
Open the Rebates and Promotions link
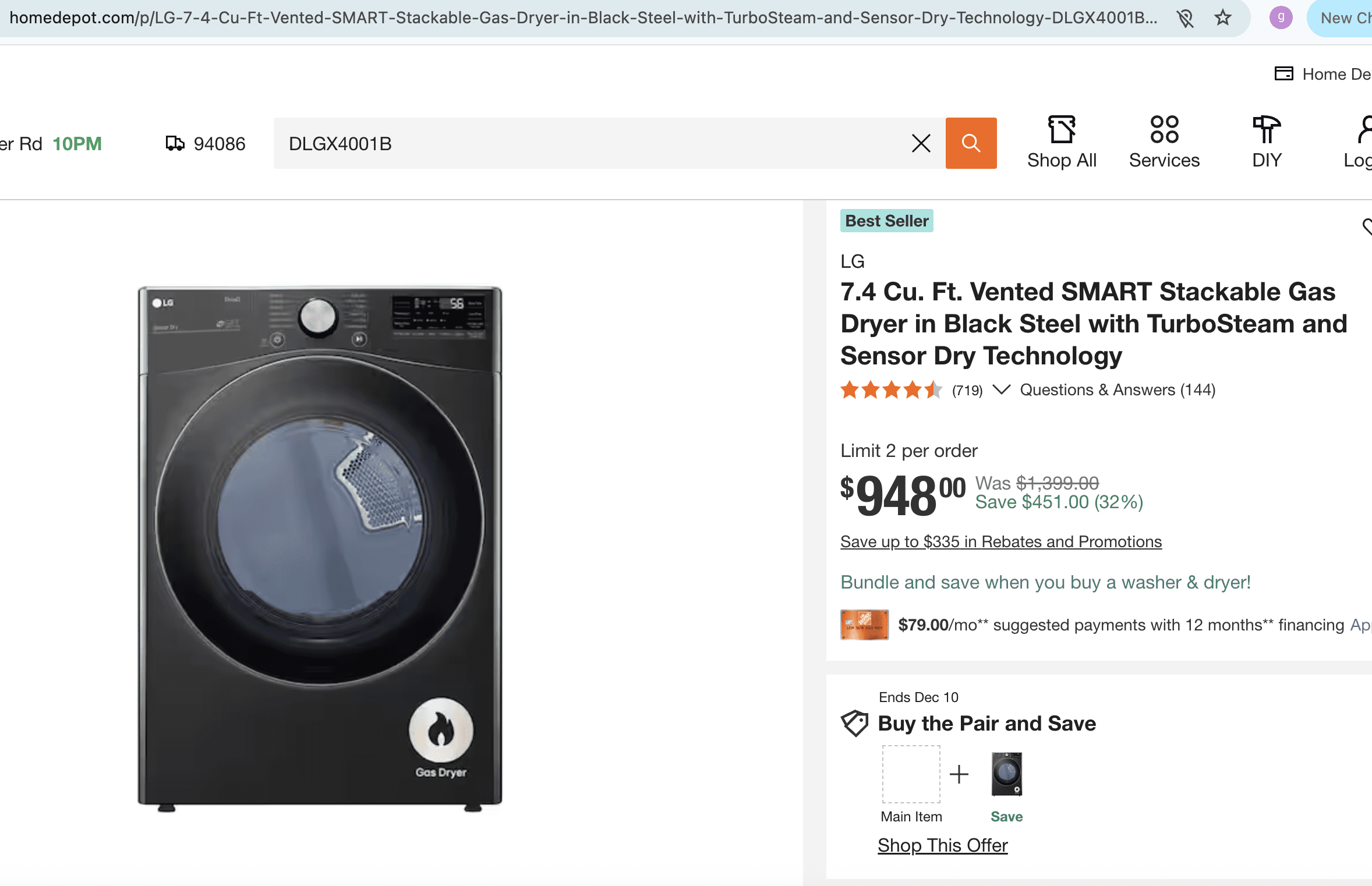[x=1001, y=541]
